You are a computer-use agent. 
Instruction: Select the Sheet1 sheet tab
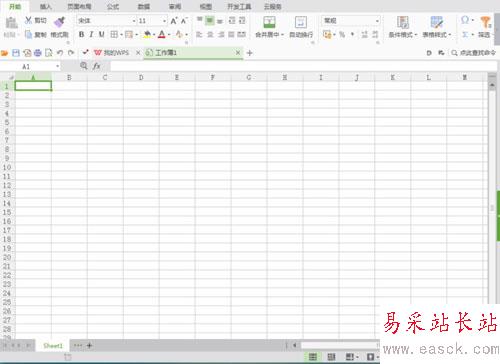click(x=53, y=346)
